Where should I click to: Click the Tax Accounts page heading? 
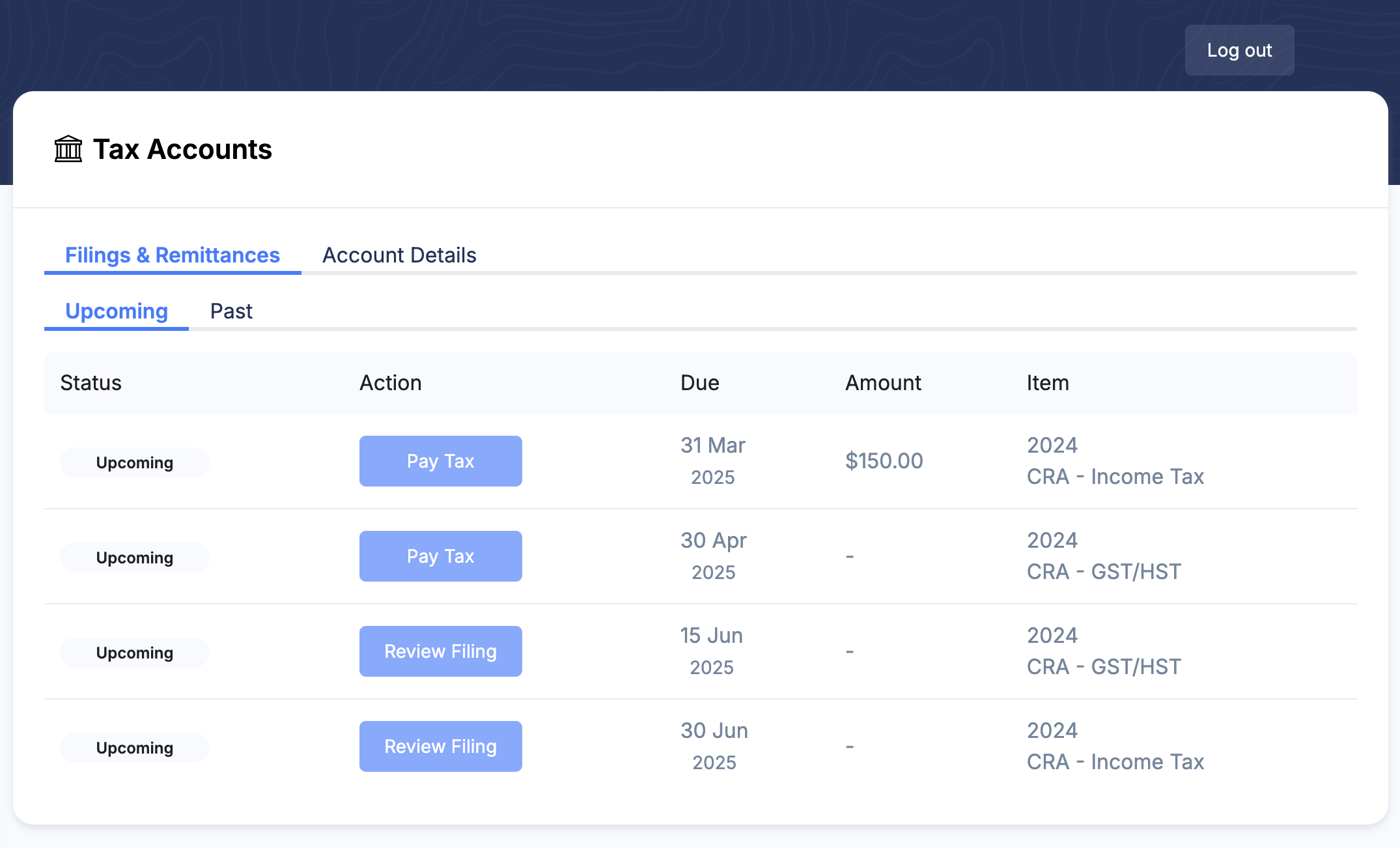[x=182, y=149]
